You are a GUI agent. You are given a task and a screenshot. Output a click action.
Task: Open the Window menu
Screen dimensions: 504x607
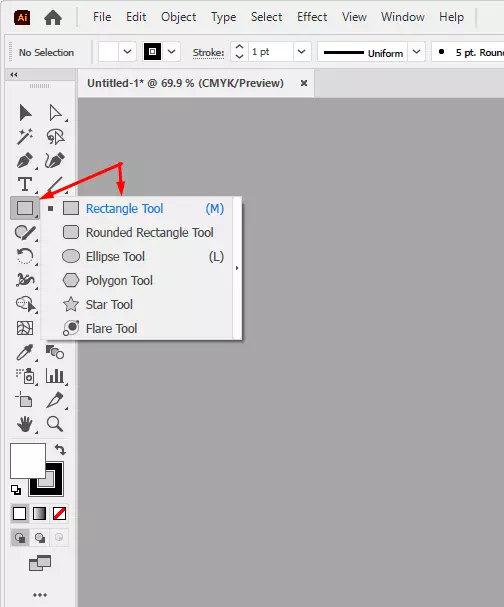point(403,17)
